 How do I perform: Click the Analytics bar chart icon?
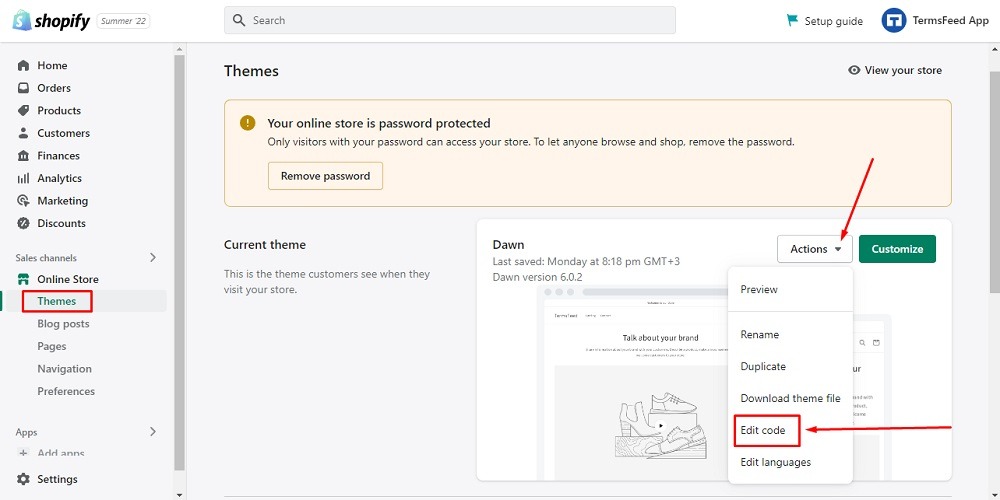click(24, 179)
